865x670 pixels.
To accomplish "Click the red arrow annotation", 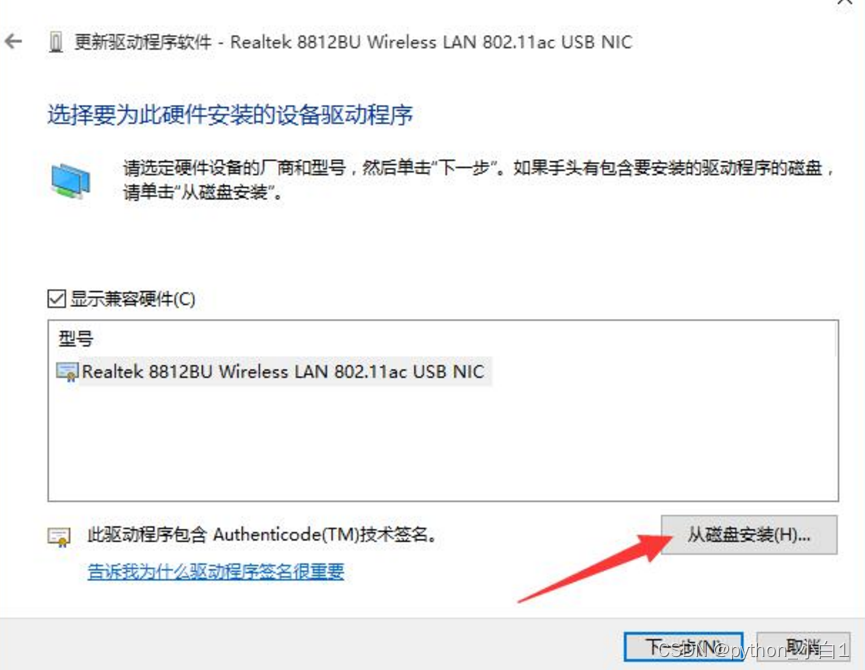I will point(595,568).
